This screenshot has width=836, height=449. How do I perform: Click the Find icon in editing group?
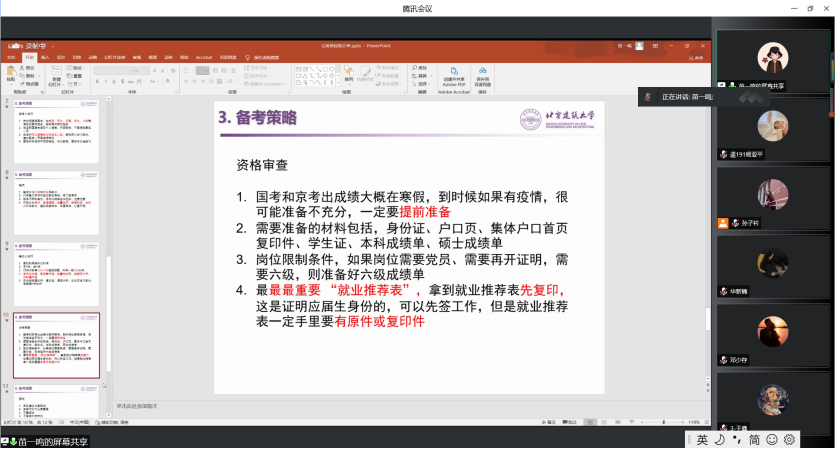coord(421,66)
